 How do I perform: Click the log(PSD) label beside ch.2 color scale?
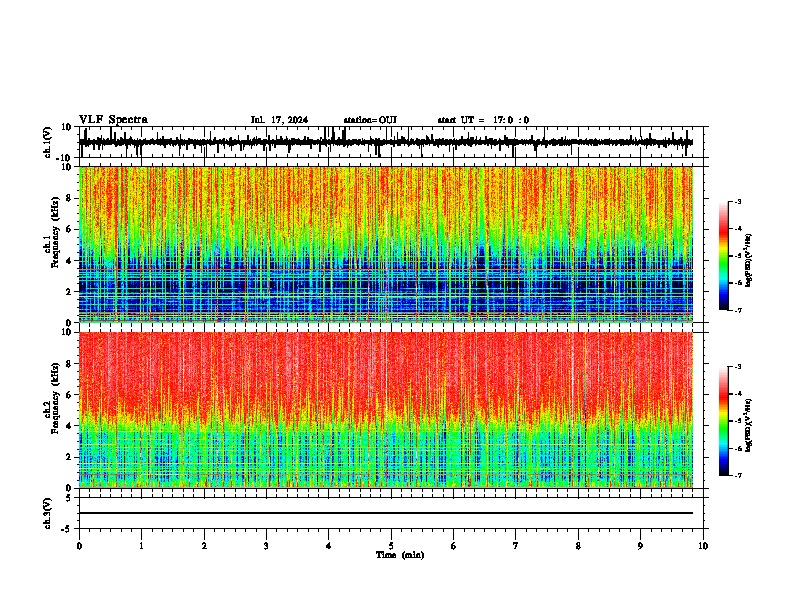[749, 426]
